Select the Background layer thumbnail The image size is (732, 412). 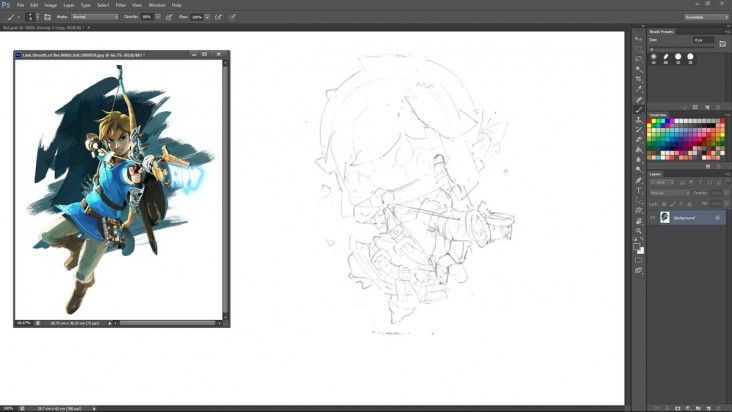[664, 217]
